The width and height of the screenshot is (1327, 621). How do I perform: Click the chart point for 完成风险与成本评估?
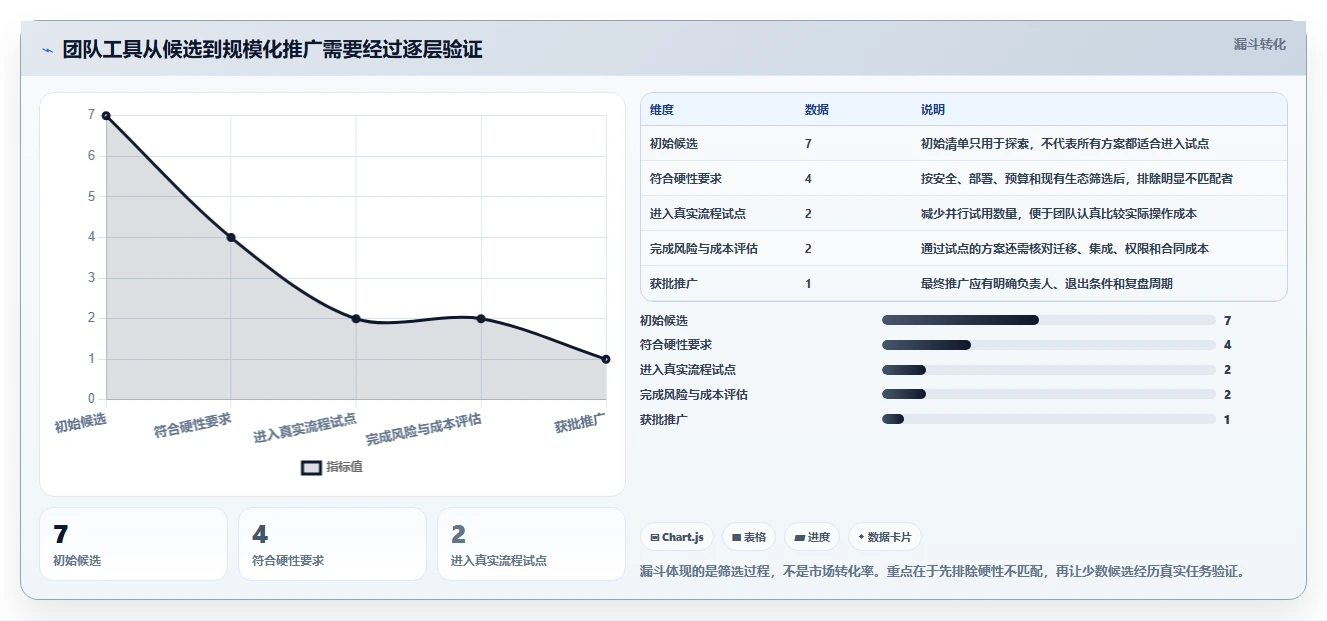pos(481,318)
